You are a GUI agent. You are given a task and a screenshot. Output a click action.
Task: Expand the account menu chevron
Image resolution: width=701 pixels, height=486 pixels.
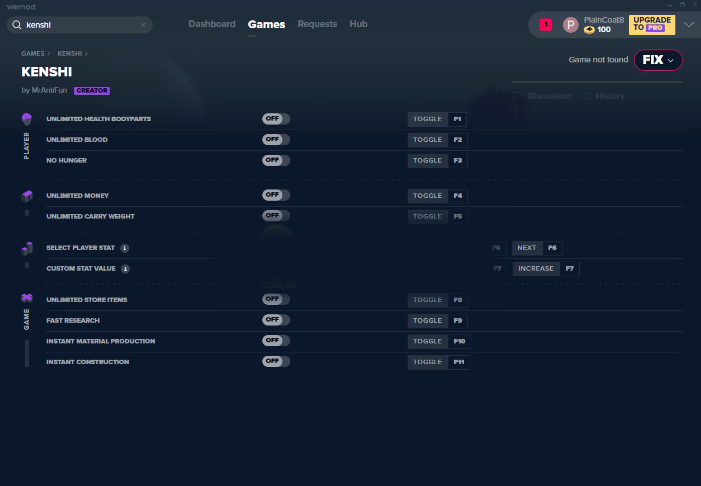689,25
